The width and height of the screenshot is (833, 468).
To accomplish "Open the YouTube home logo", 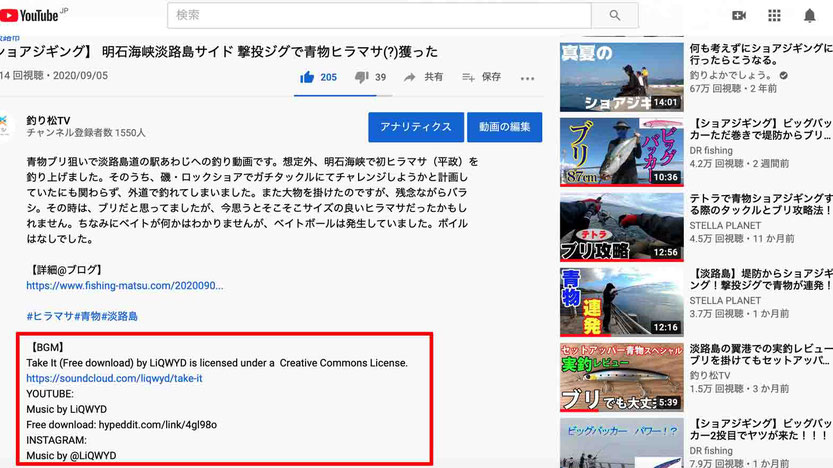I will click(x=30, y=15).
